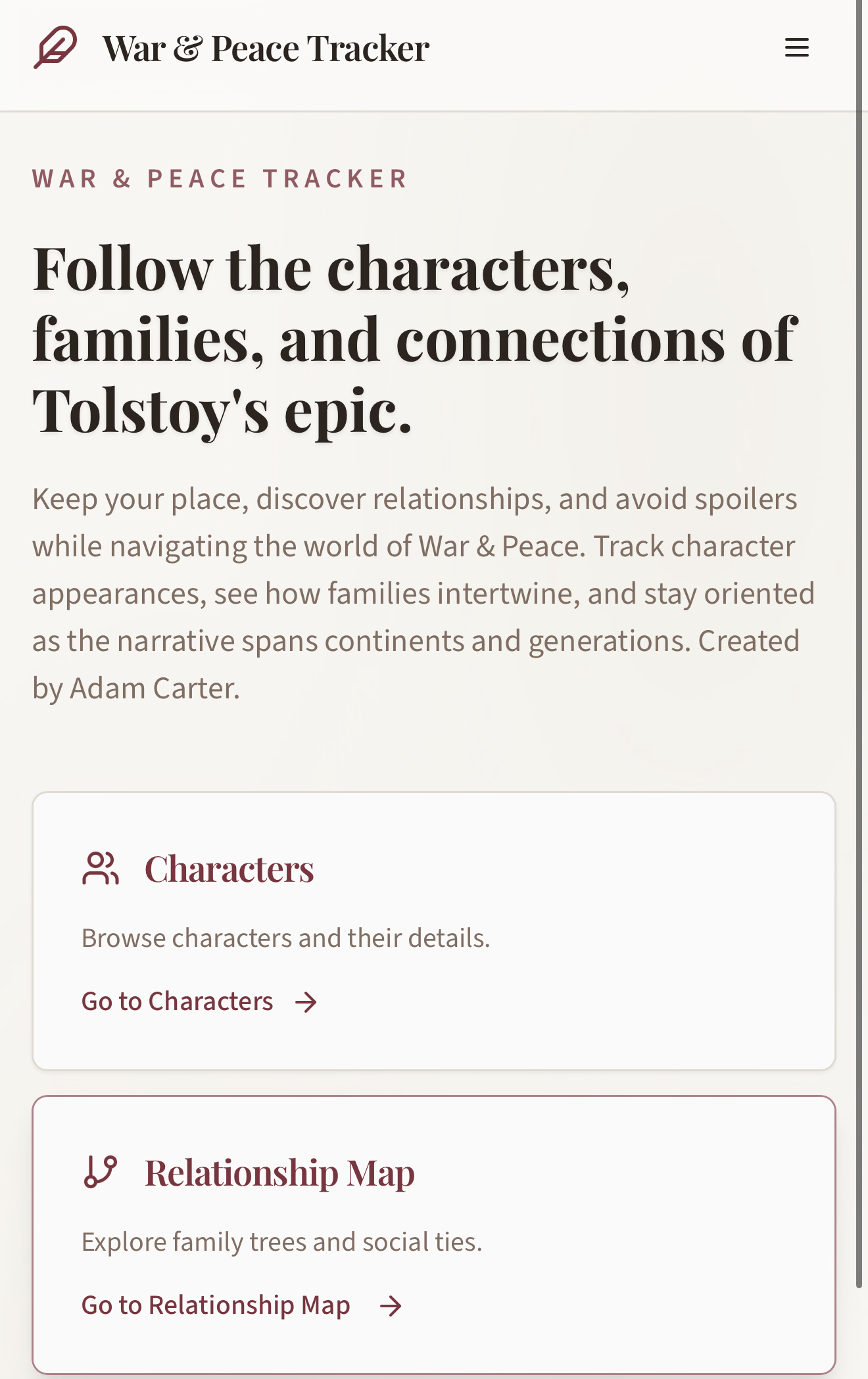This screenshot has width=868, height=1379.
Task: Click the quill icon in the header
Action: coord(55,46)
